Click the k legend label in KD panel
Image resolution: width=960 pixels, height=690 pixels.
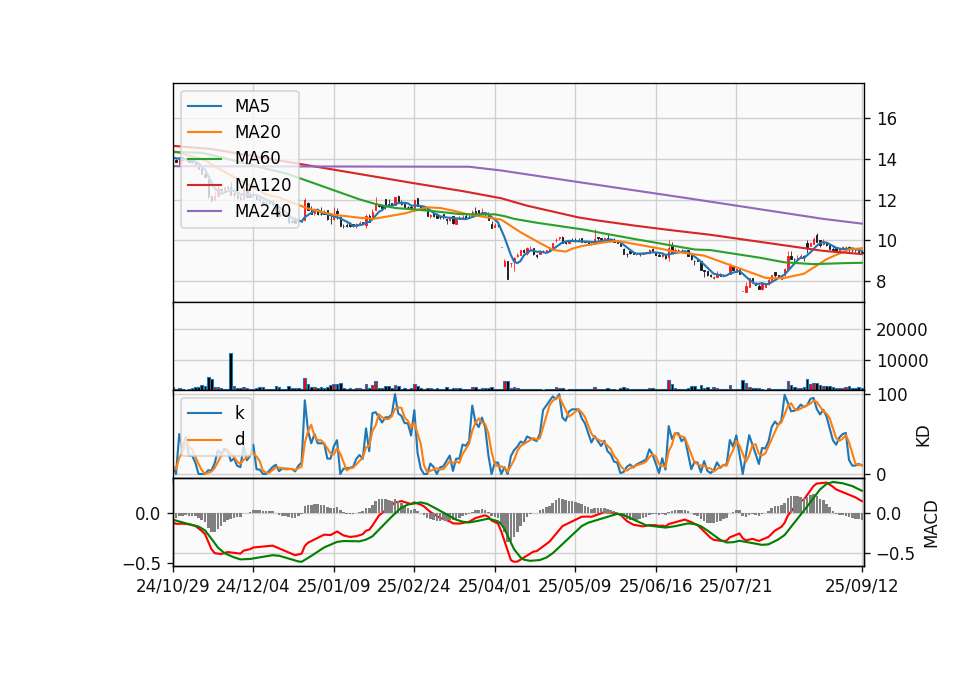tap(239, 413)
